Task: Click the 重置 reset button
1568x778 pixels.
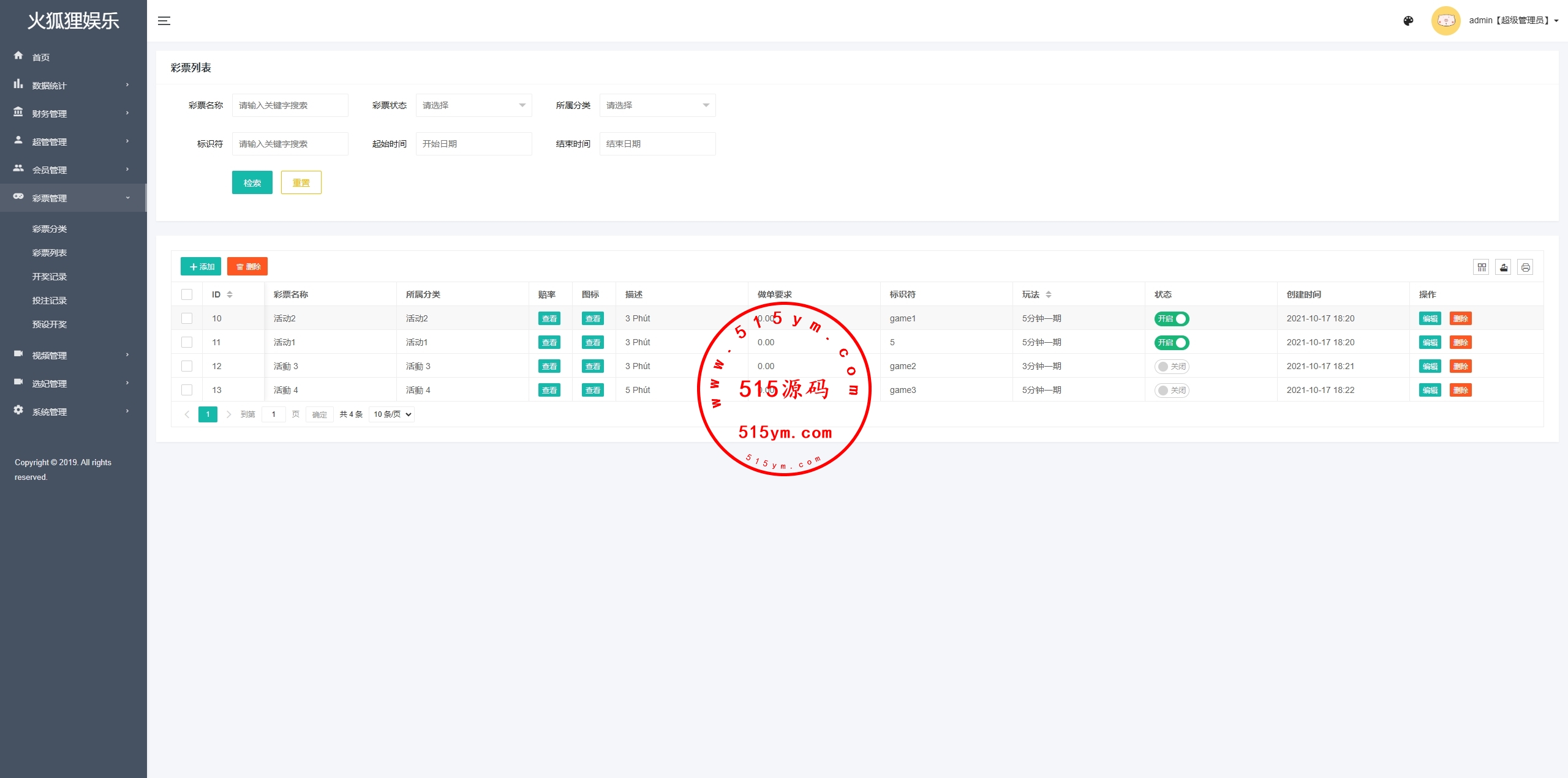Action: tap(301, 182)
